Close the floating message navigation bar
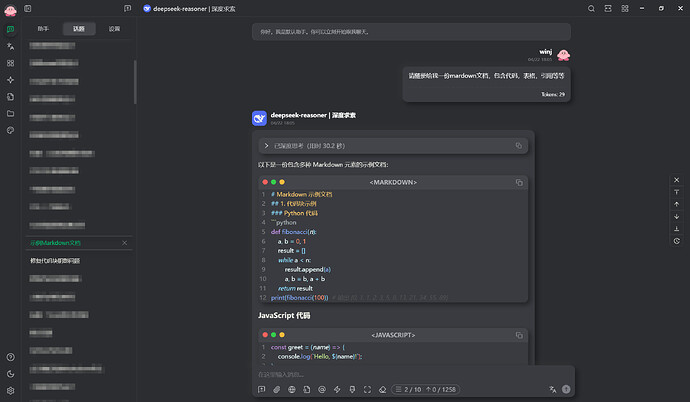The height and width of the screenshot is (402, 690). (677, 180)
